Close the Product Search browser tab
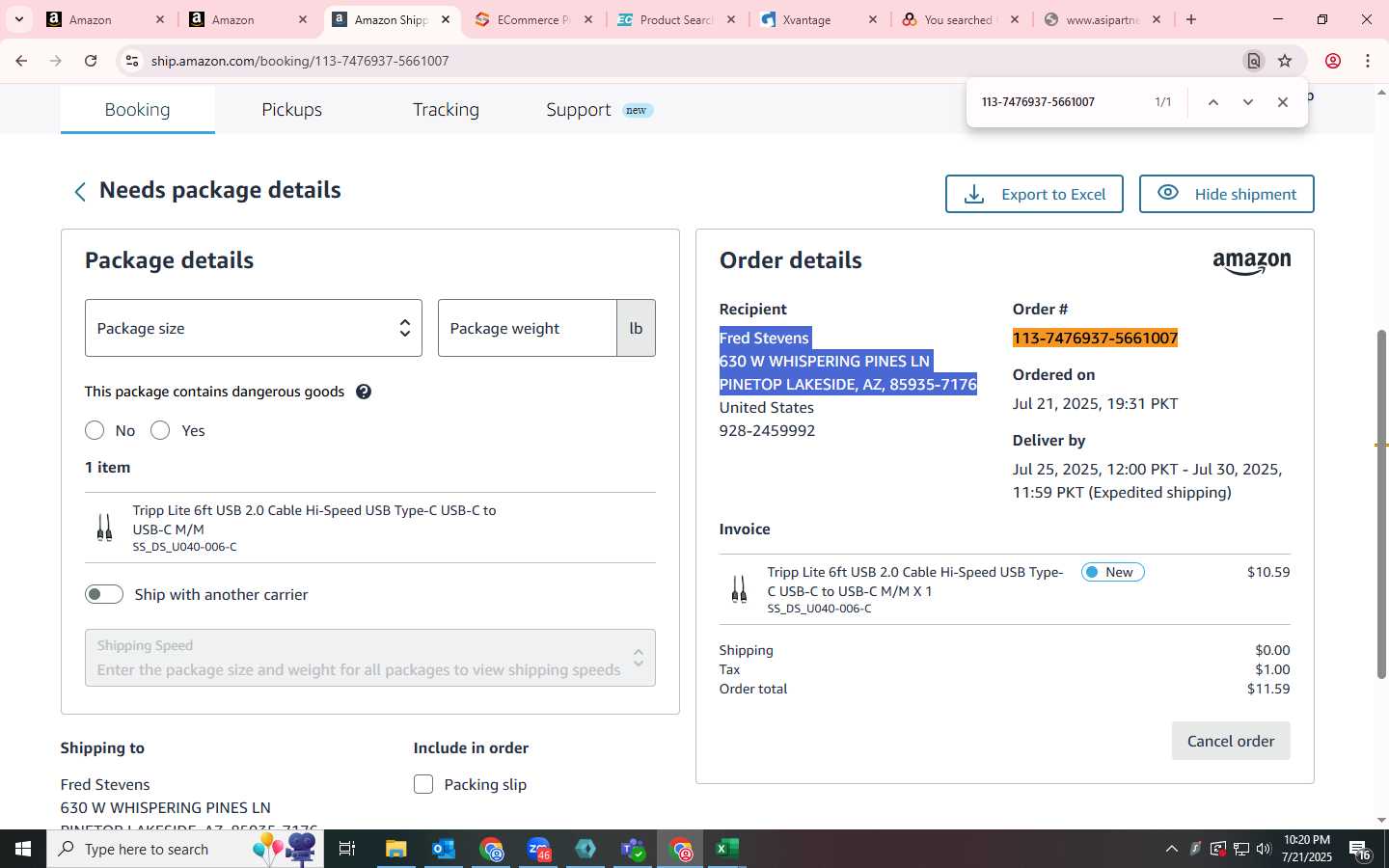The image size is (1389, 868). pyautogui.click(x=731, y=19)
